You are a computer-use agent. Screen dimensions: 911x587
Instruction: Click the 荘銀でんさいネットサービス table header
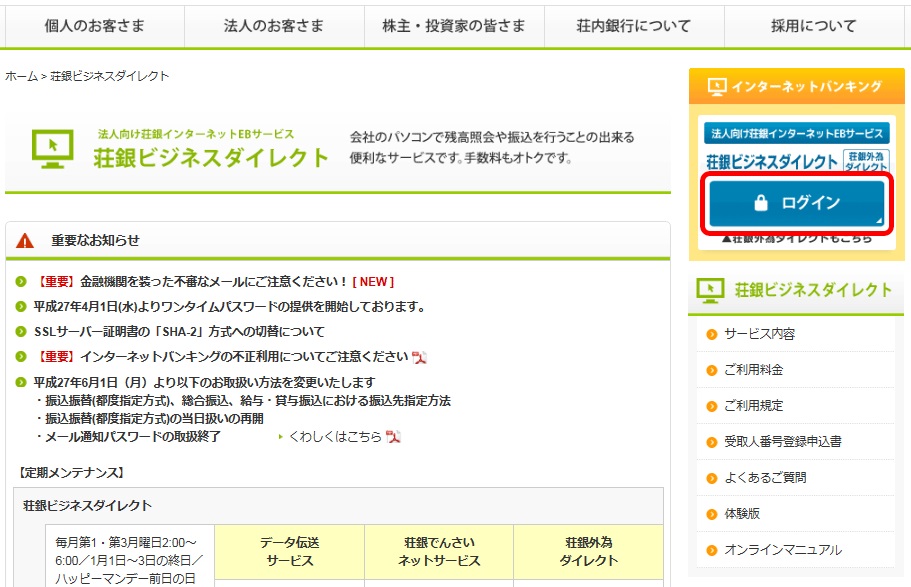[x=439, y=552]
